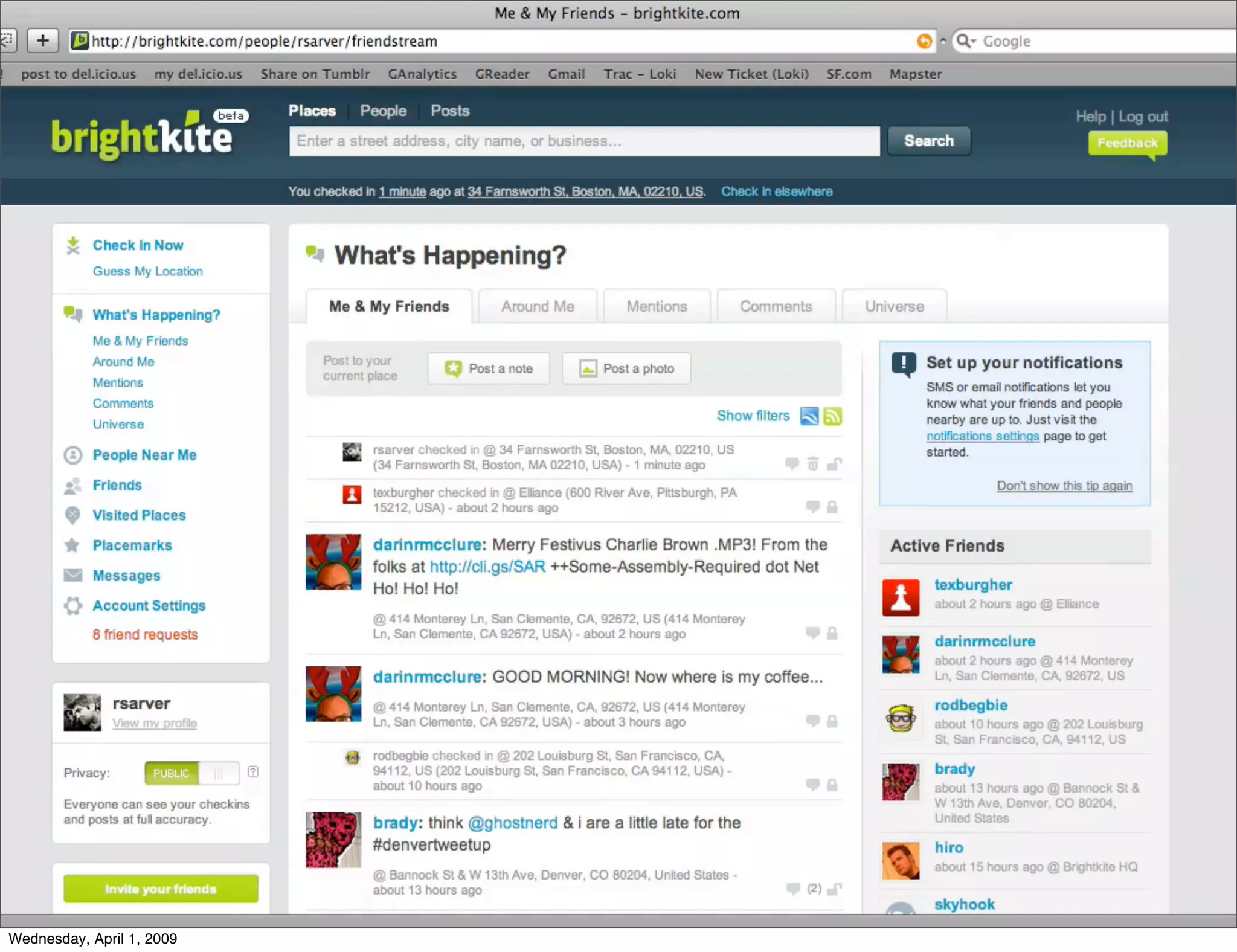The width and height of the screenshot is (1237, 952).
Task: Switch to the Mentions tab
Action: (x=657, y=306)
